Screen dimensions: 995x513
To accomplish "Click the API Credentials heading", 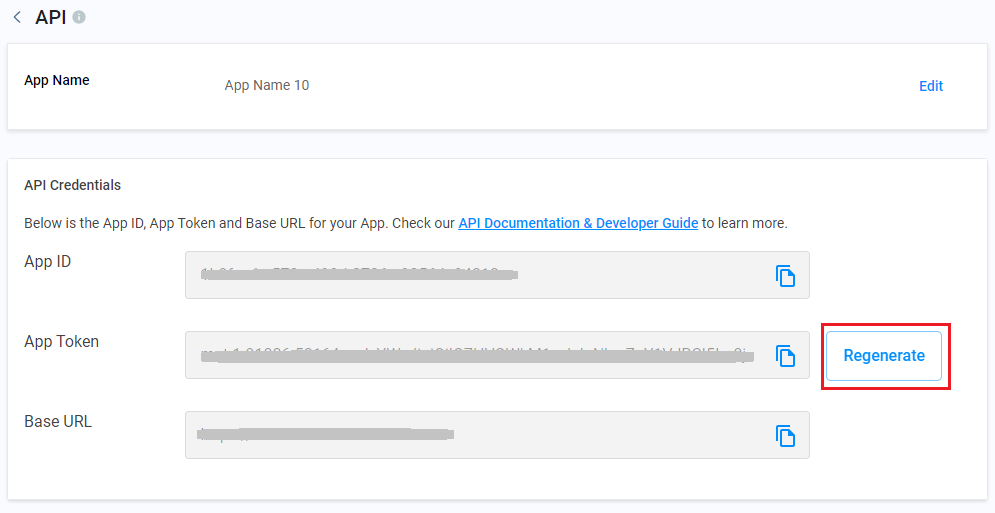I will [72, 185].
